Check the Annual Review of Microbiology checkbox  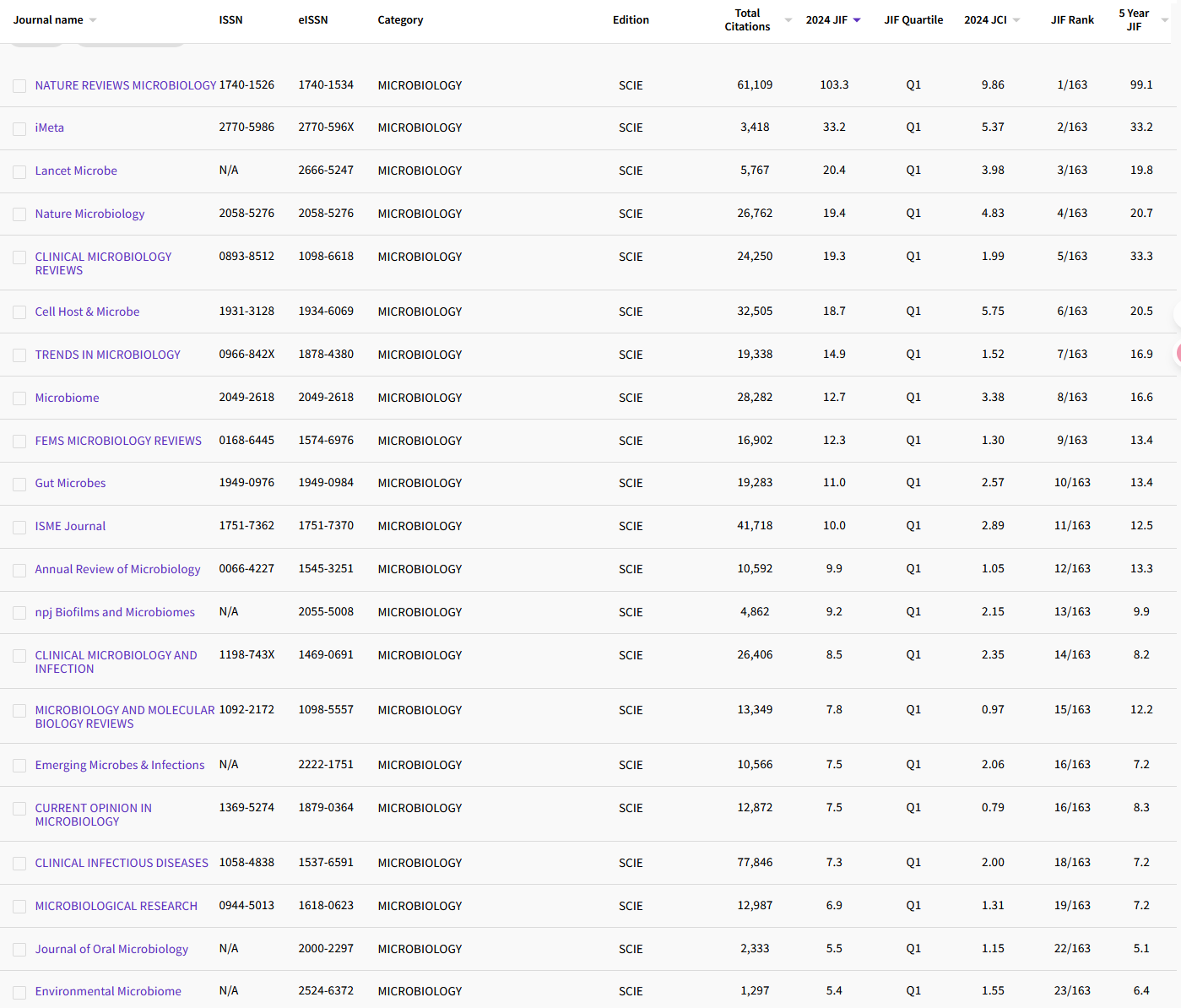point(19,570)
